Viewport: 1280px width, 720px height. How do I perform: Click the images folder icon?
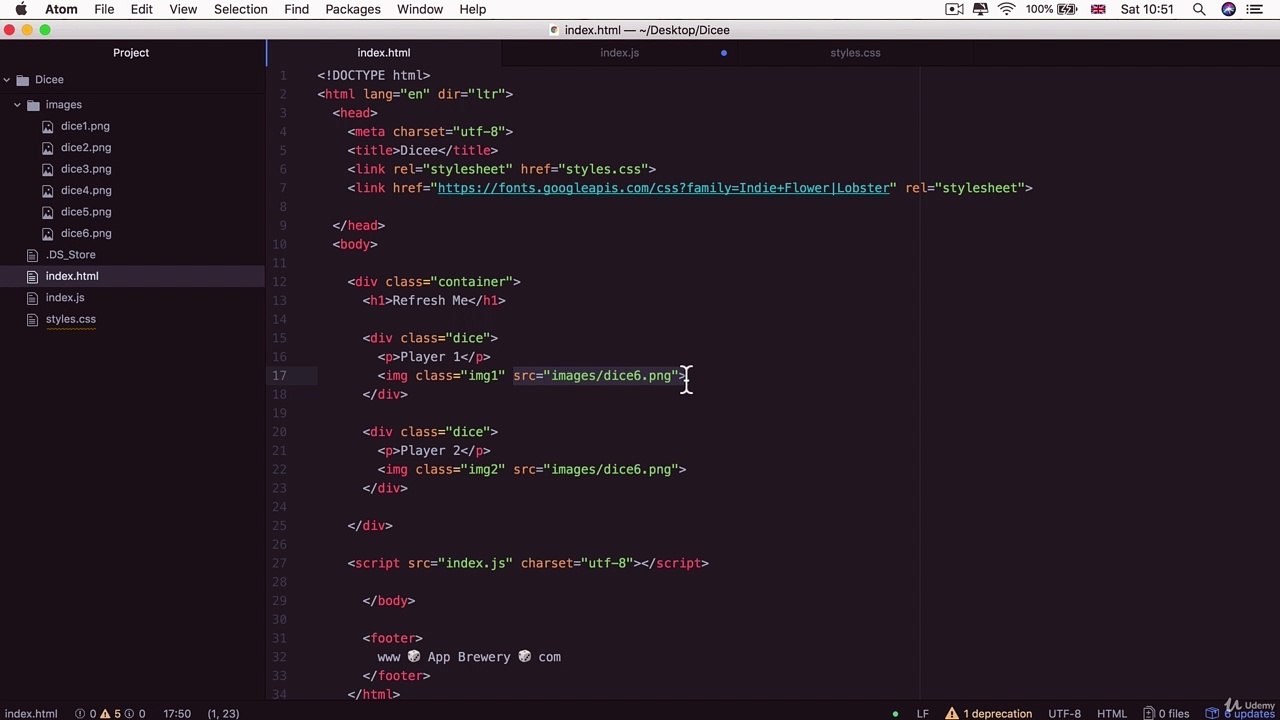[33, 105]
